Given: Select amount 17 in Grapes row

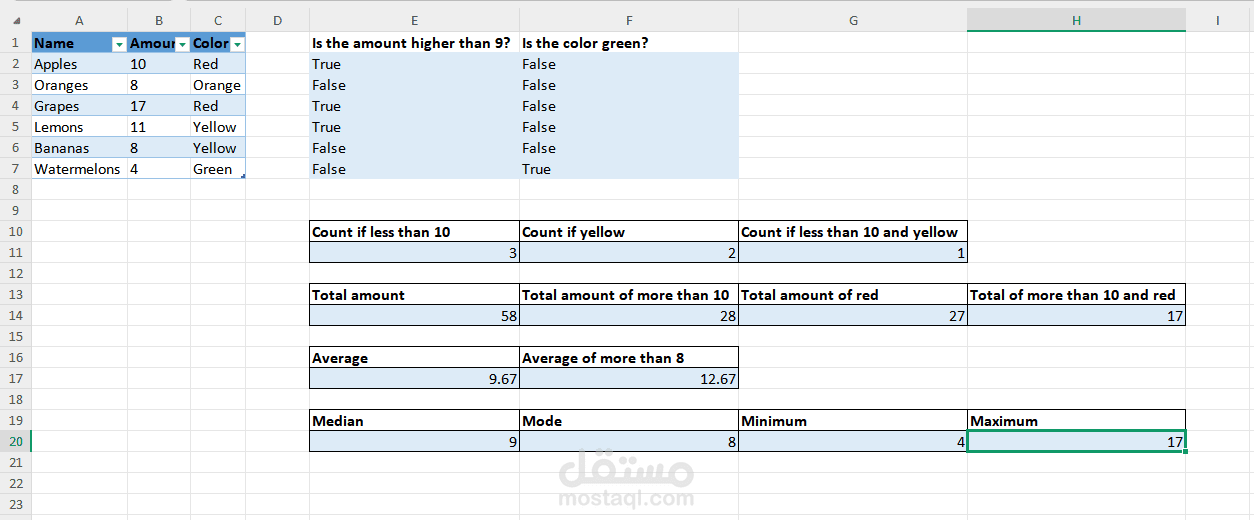Looking at the screenshot, I should (159, 106).
